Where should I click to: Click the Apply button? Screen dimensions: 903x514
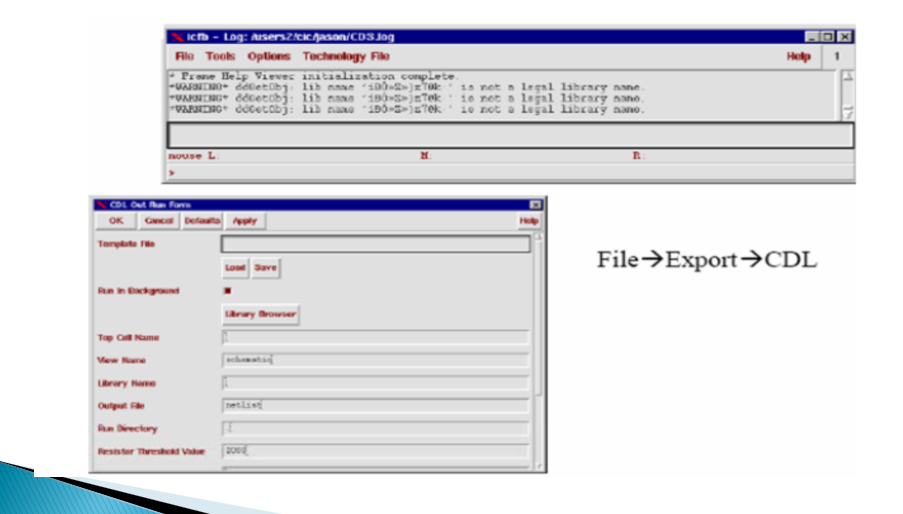(x=245, y=221)
